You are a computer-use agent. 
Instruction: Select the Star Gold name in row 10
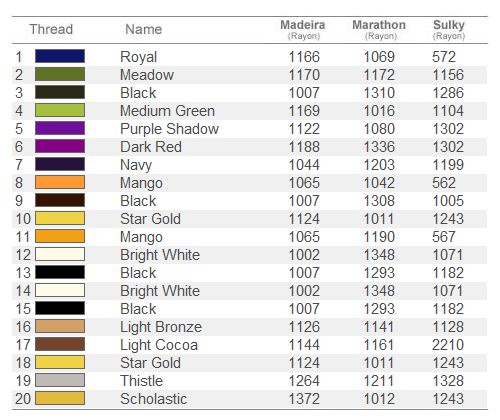tap(150, 219)
